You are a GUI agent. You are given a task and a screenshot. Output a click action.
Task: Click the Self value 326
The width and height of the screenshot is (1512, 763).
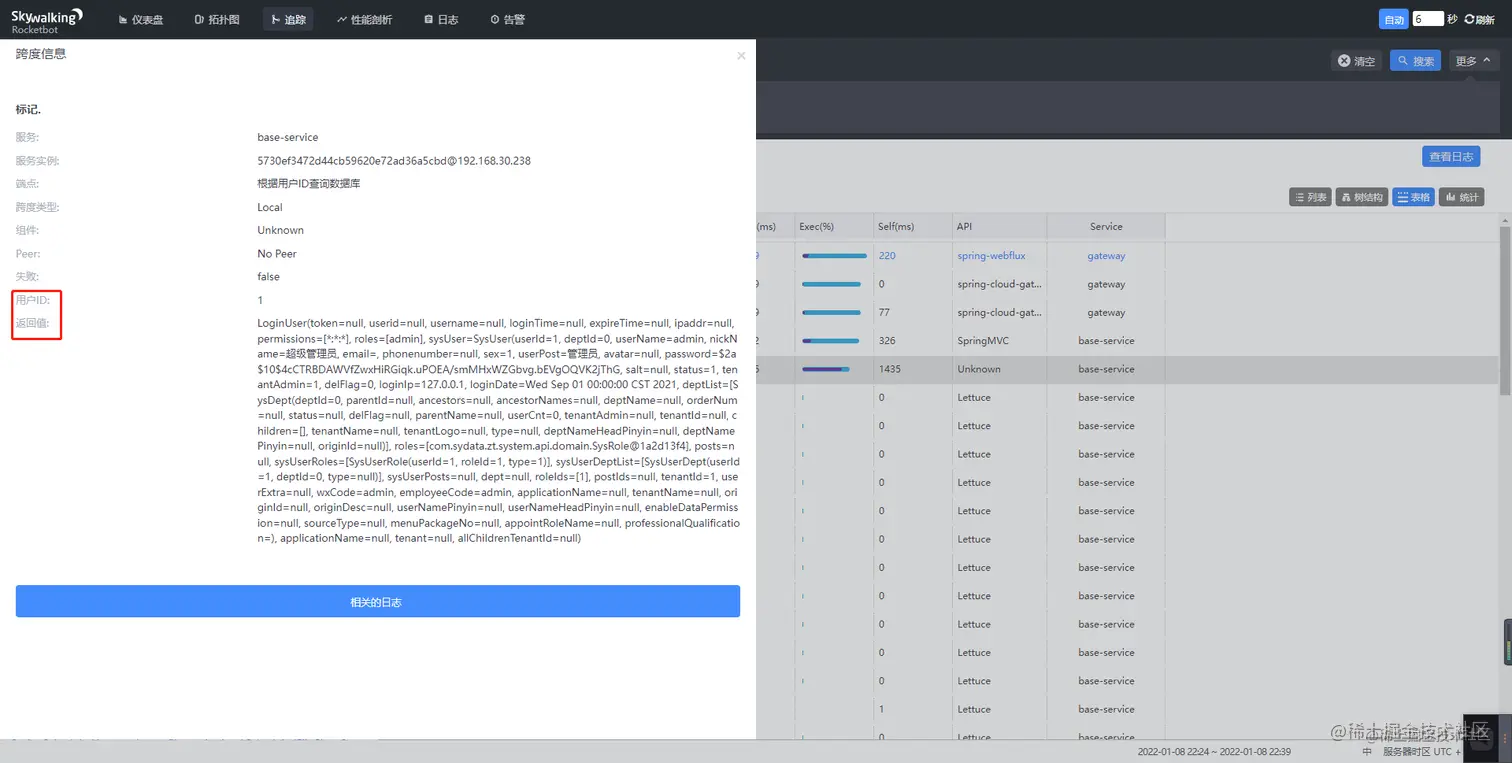887,341
